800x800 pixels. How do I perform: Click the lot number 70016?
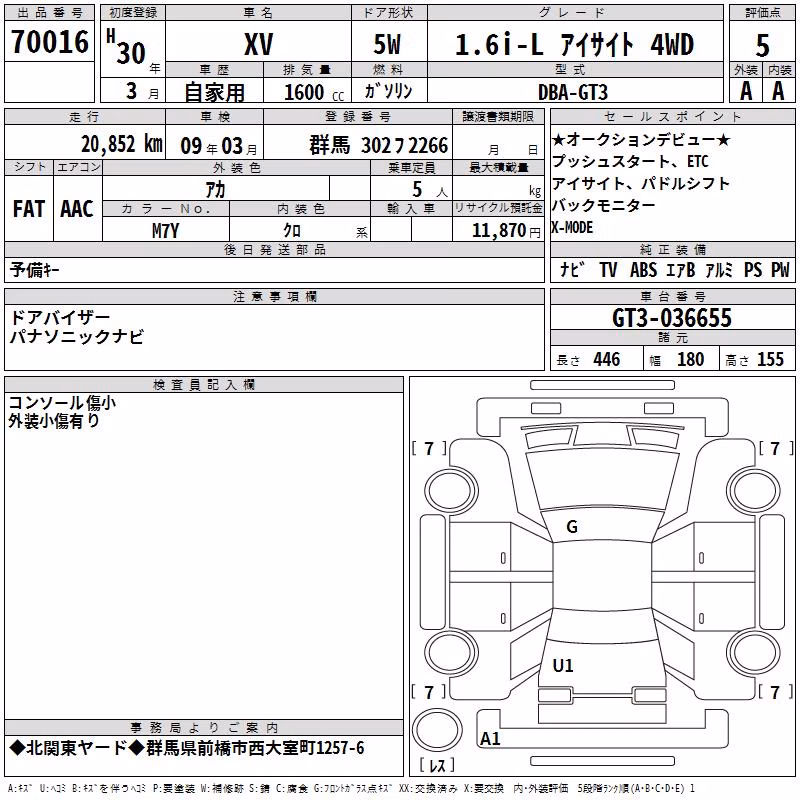pos(50,42)
